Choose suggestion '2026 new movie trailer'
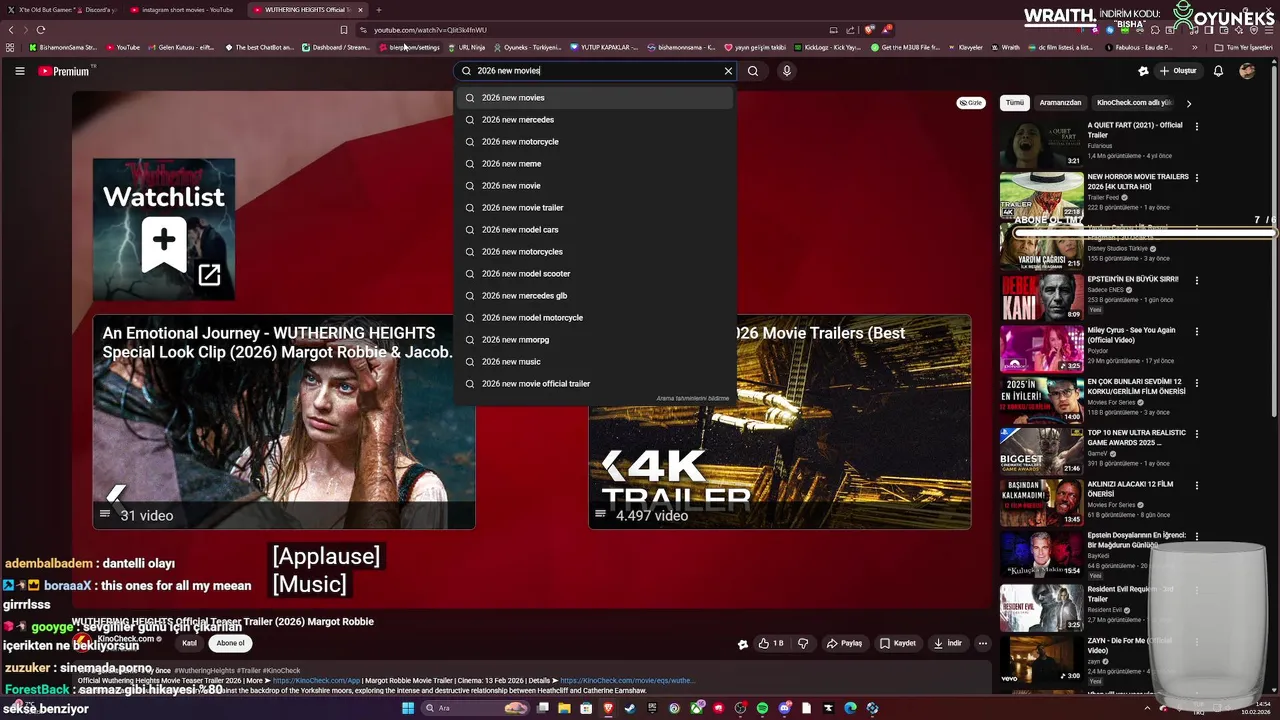 (595, 208)
